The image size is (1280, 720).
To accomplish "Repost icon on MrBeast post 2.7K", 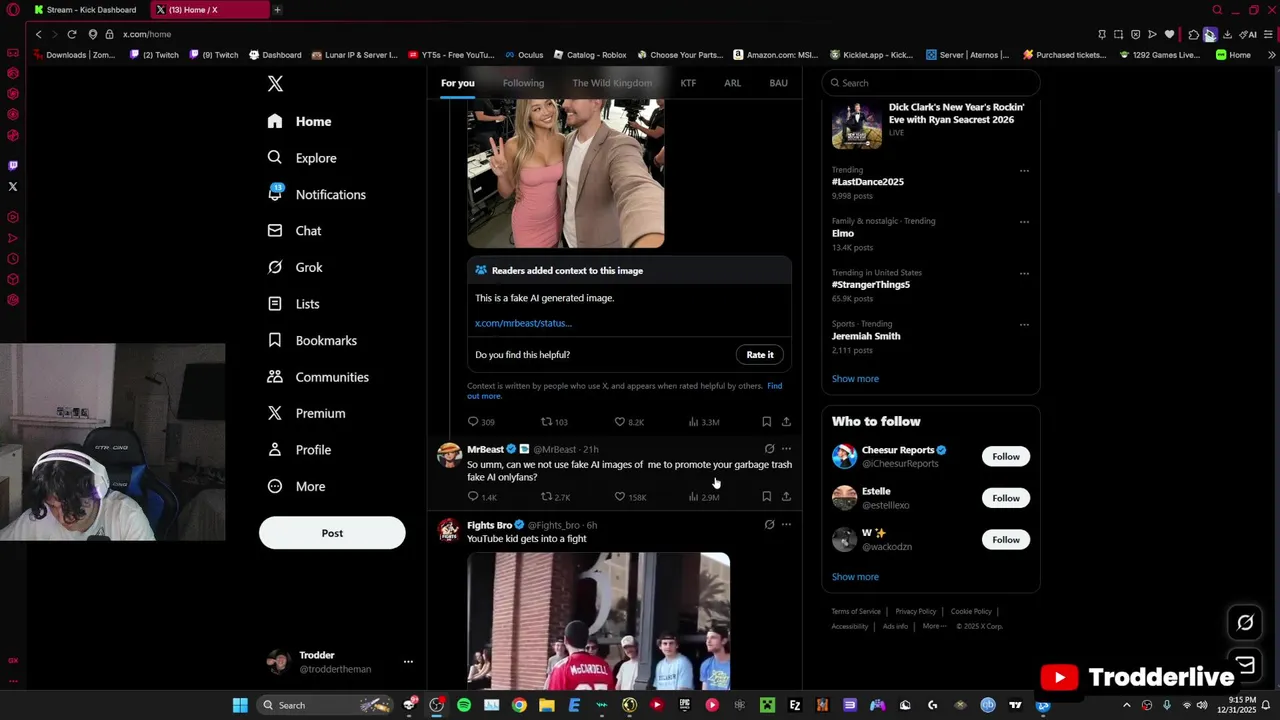I will [x=546, y=497].
